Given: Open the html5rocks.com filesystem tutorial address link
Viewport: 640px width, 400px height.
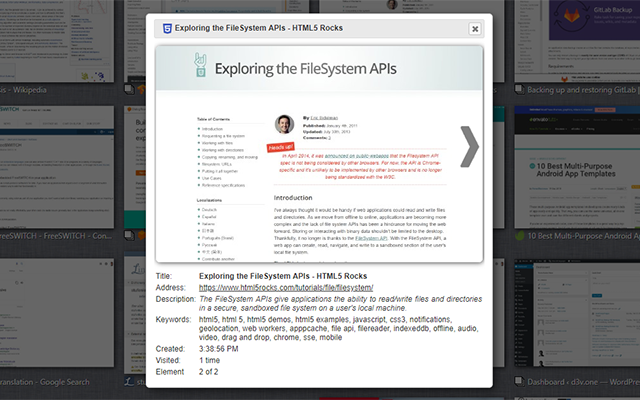Looking at the screenshot, I should pyautogui.click(x=286, y=287).
